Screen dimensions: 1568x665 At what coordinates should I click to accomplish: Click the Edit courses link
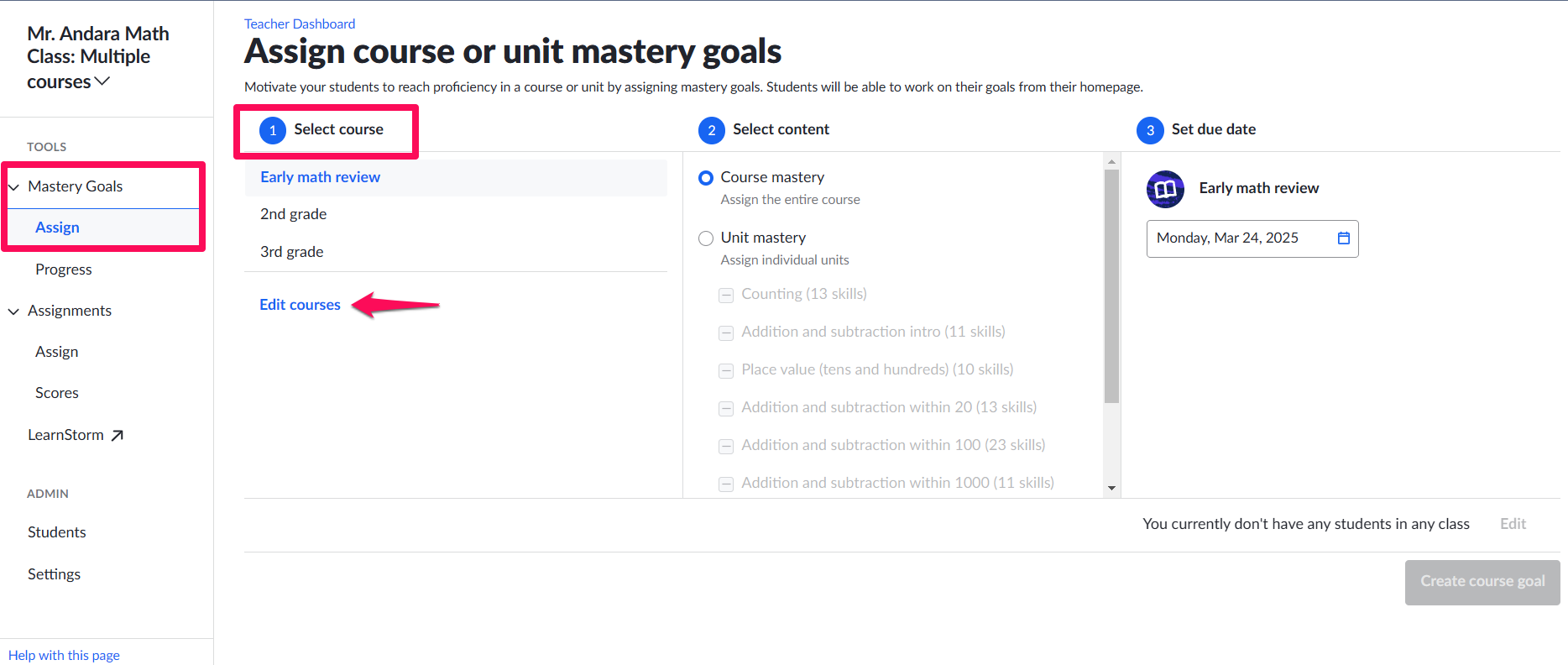coord(300,305)
